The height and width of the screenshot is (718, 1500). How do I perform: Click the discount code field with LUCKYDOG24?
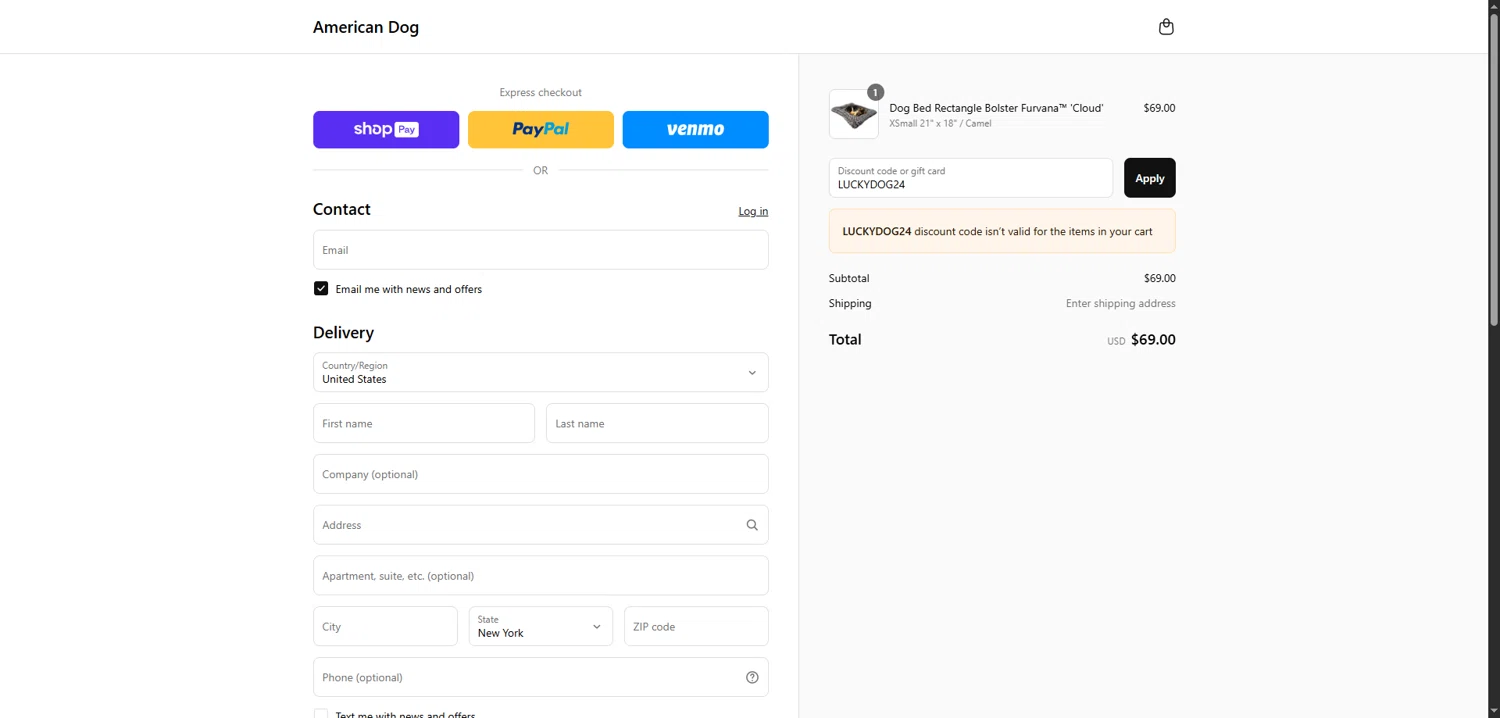971,178
